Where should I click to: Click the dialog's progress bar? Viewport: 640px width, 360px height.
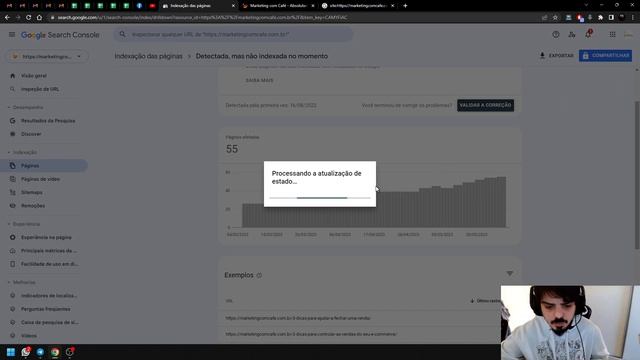tap(320, 198)
